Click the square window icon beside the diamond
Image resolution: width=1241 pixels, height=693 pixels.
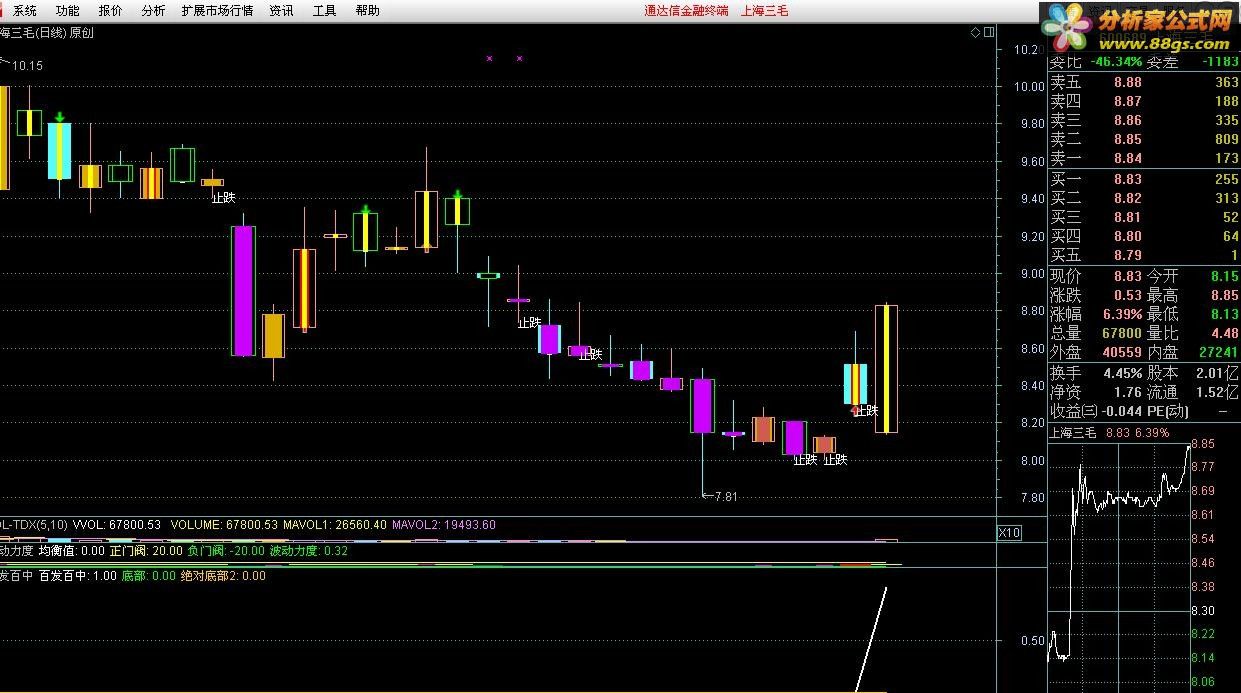pos(989,32)
